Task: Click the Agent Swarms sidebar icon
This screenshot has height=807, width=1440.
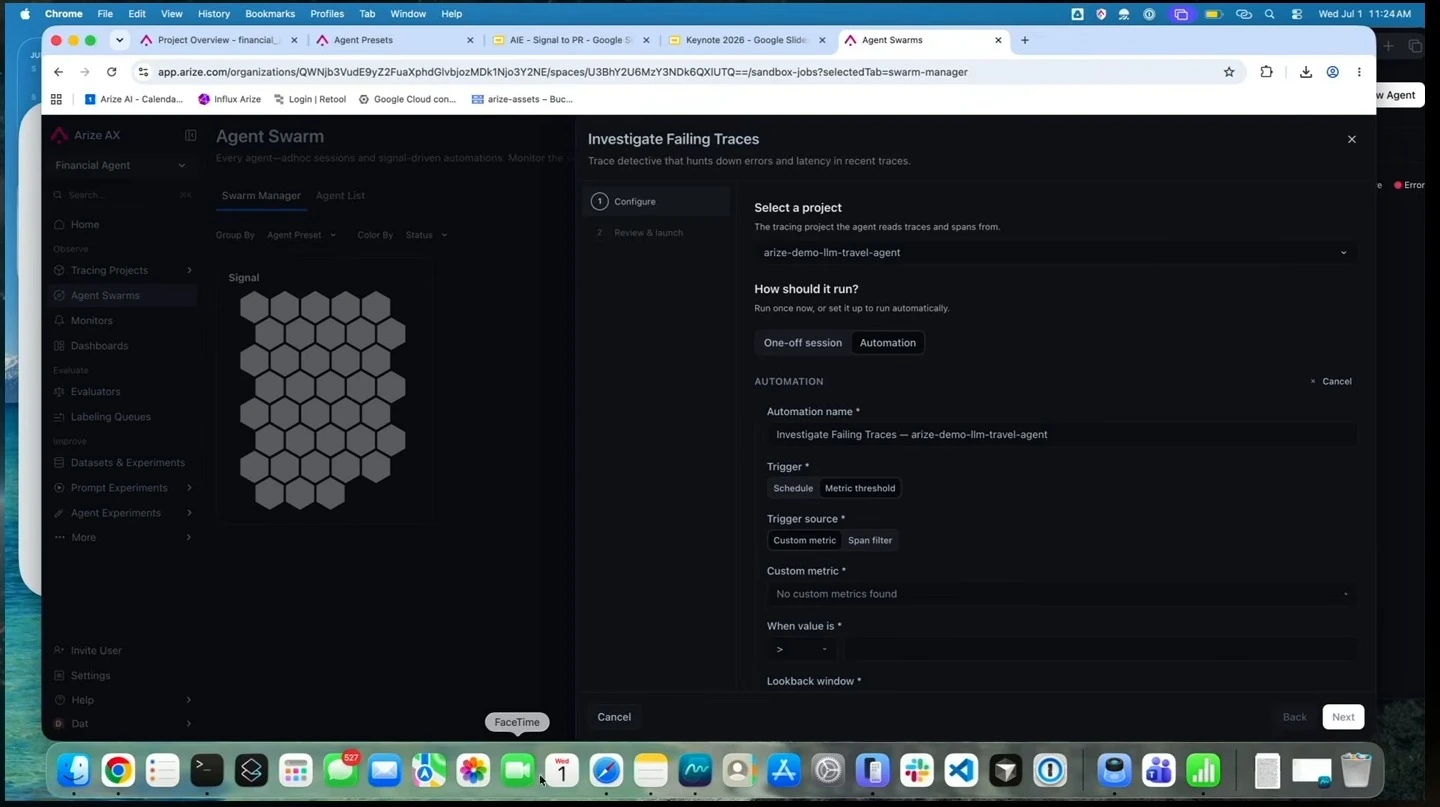Action: [59, 295]
